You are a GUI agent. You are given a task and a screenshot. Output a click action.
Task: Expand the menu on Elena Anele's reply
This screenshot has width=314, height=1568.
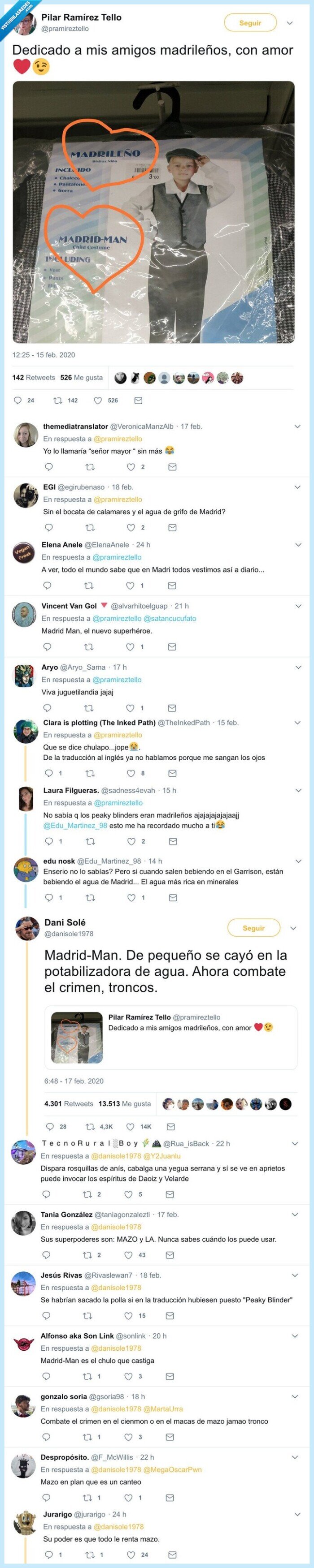[x=298, y=545]
